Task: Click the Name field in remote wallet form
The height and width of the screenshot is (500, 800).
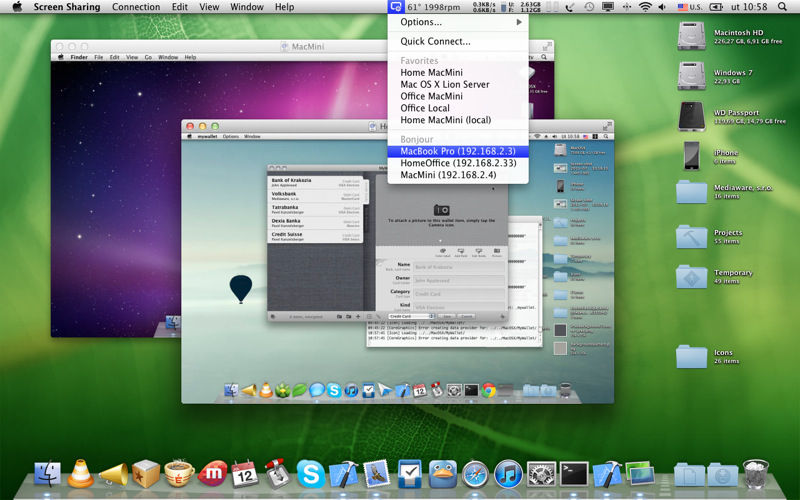Action: tap(459, 267)
